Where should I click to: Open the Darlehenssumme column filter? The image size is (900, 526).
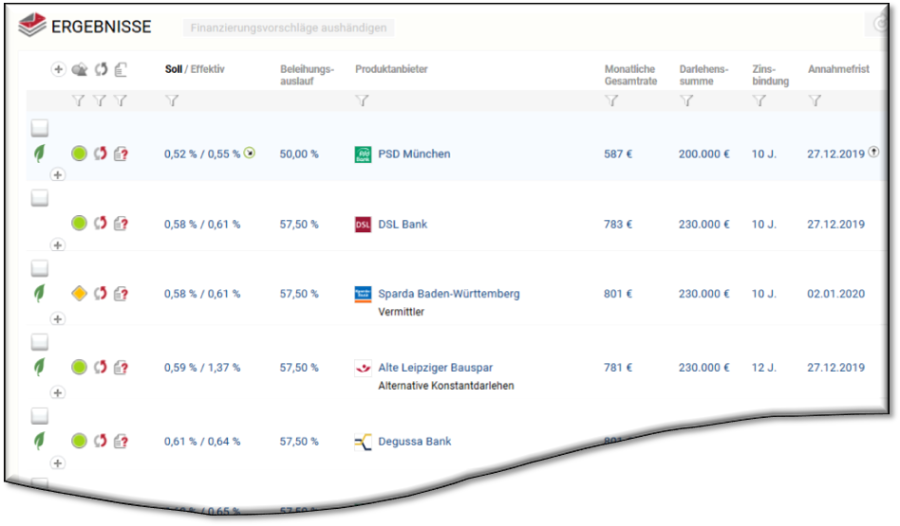[686, 101]
